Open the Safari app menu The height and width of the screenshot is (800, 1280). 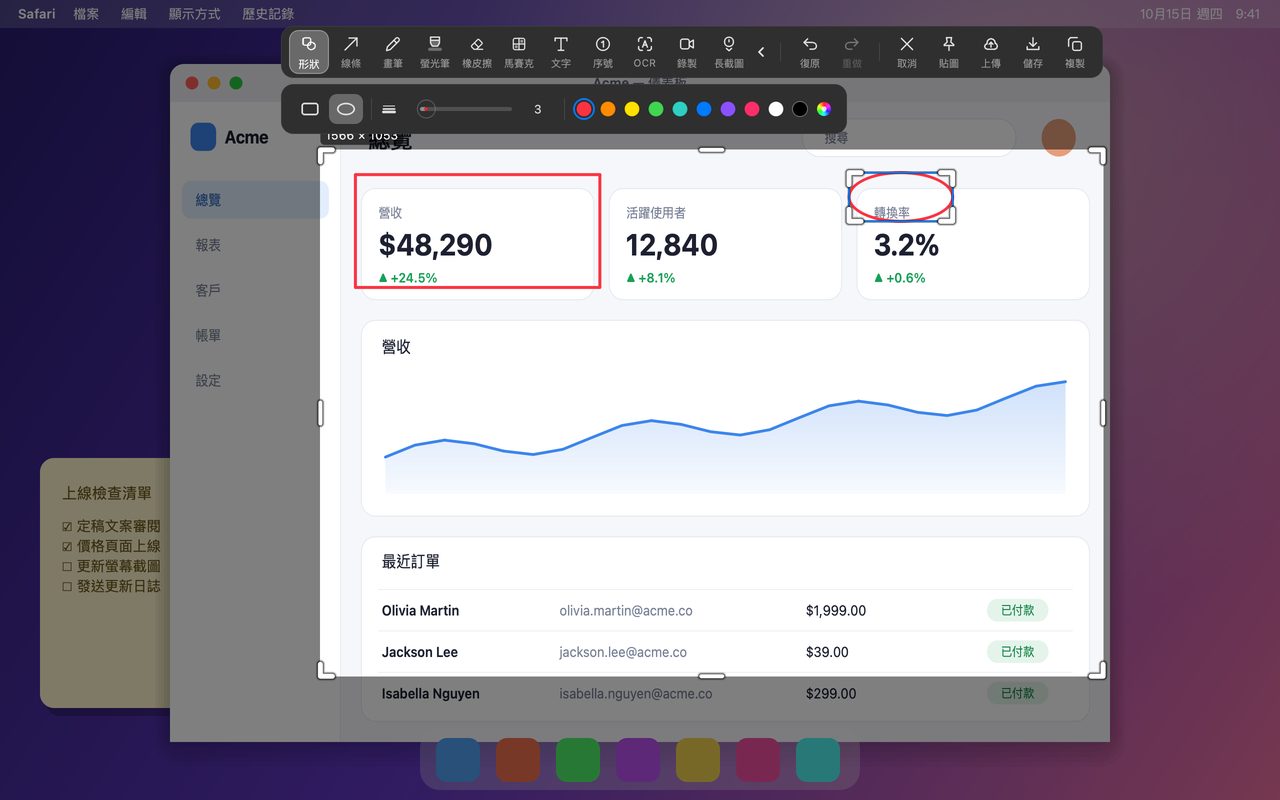click(37, 14)
